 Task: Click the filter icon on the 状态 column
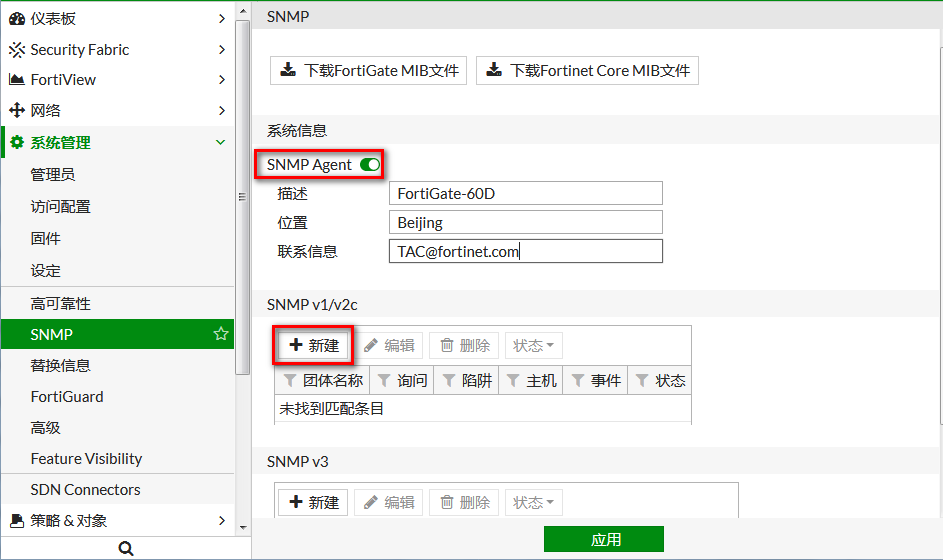click(x=642, y=380)
